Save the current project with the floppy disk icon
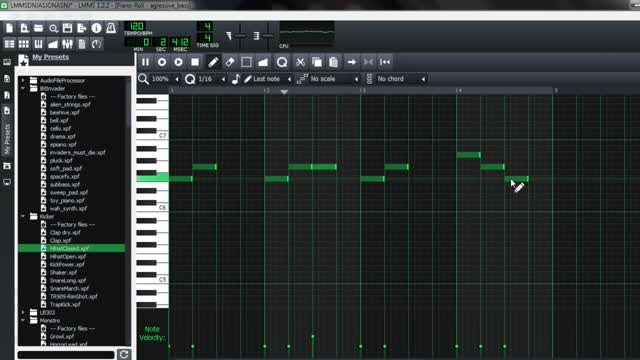The width and height of the screenshot is (640, 360). tap(67, 28)
